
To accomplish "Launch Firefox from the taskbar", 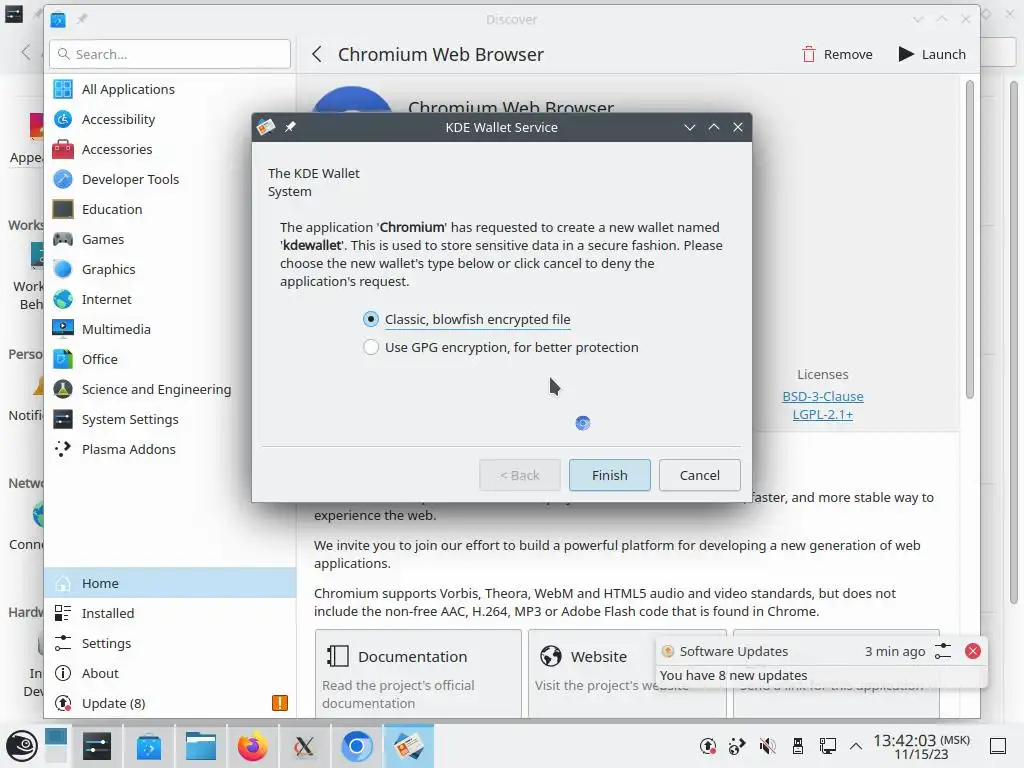I will 252,746.
